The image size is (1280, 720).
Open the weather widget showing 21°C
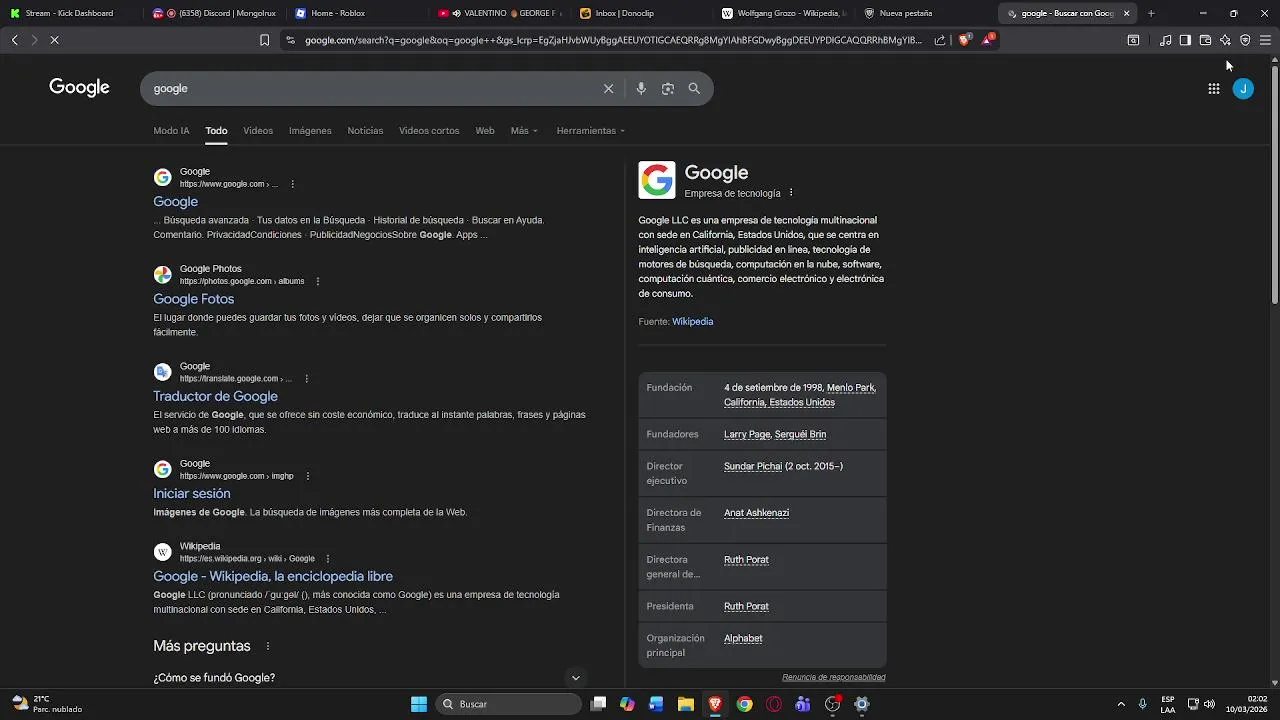point(47,704)
